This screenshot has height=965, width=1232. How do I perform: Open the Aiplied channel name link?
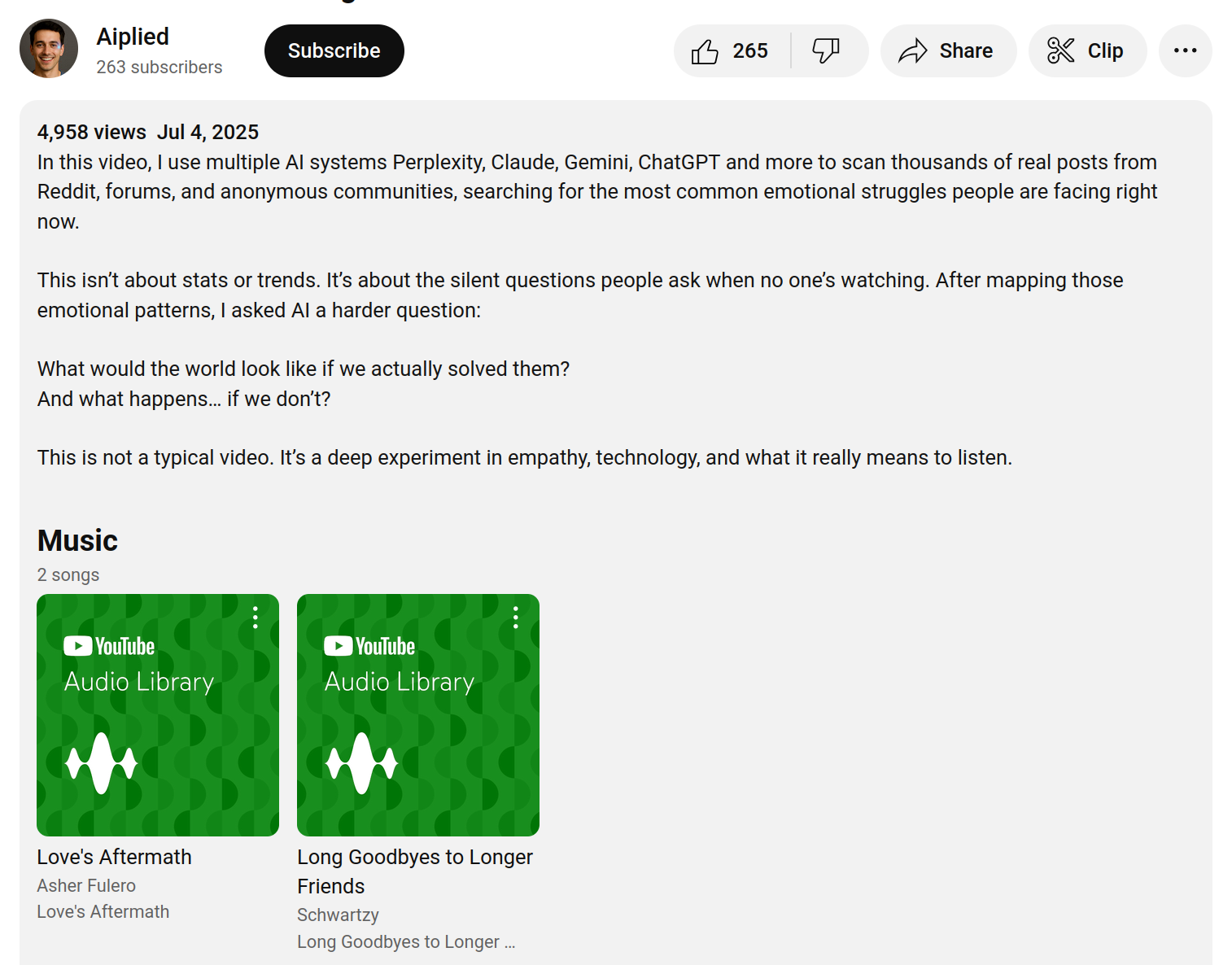[133, 37]
